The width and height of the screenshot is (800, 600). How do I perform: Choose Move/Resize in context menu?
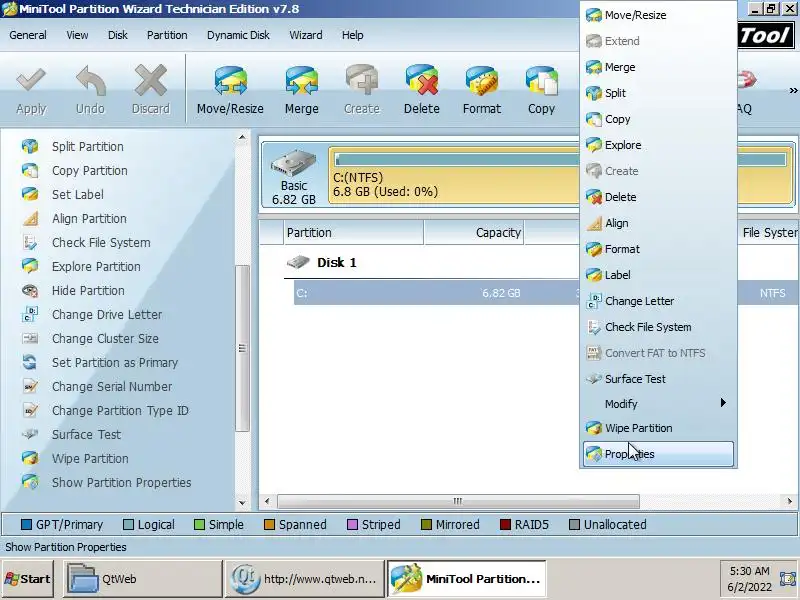(658, 15)
